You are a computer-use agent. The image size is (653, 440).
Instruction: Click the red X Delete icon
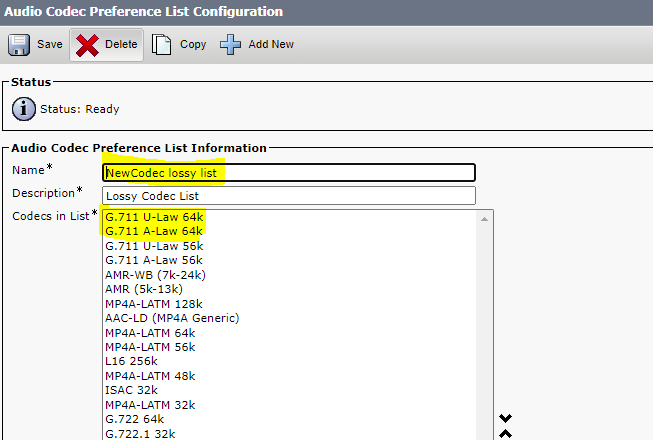tap(87, 45)
